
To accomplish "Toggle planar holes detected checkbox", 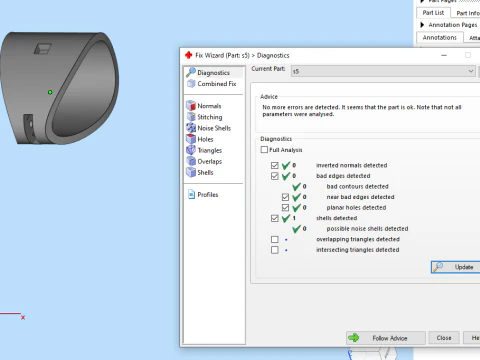I will tap(285, 208).
